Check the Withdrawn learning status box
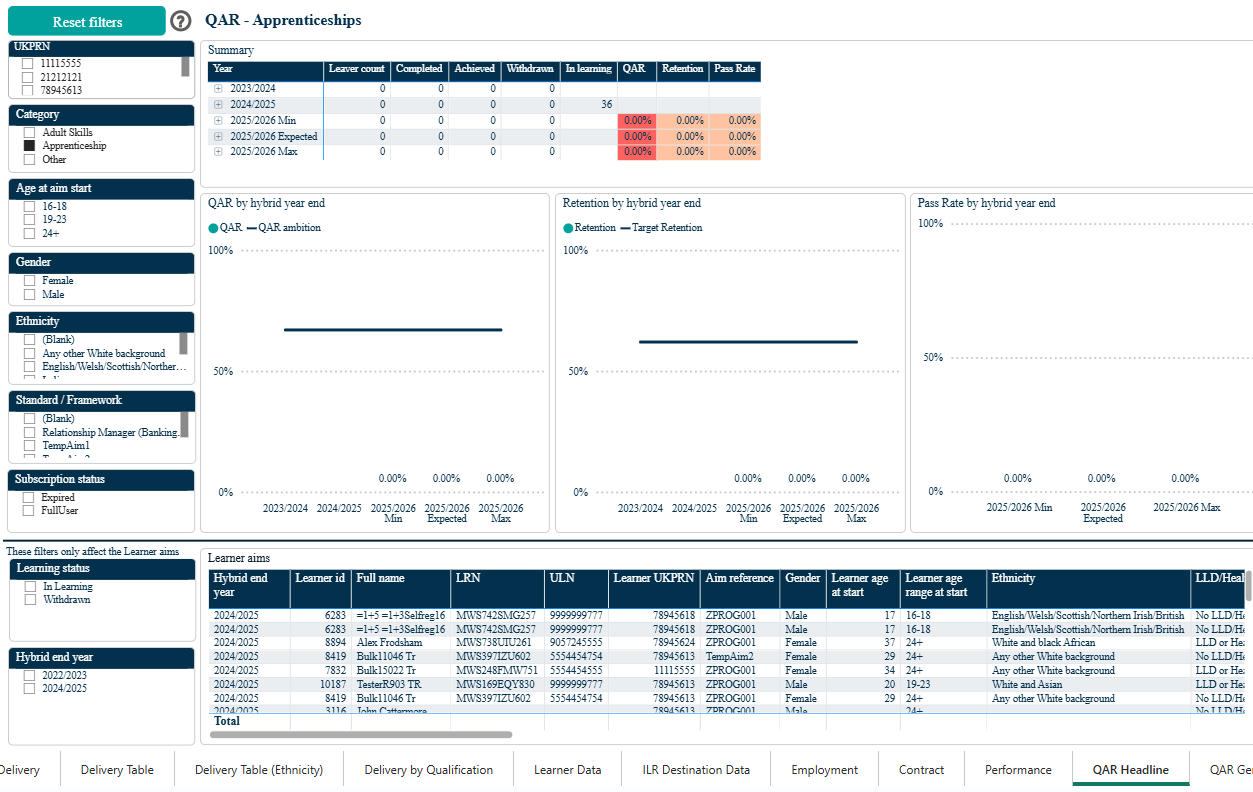 coord(30,600)
